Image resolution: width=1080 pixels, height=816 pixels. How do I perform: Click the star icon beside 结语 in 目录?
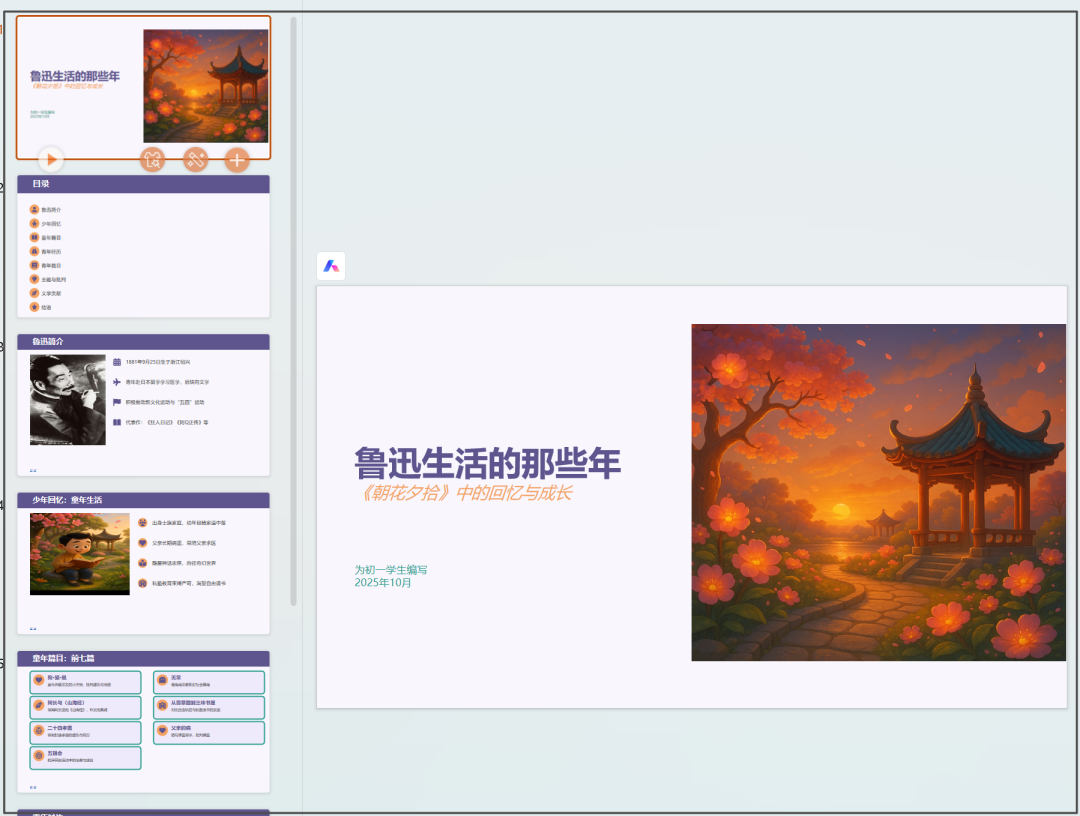pos(33,307)
